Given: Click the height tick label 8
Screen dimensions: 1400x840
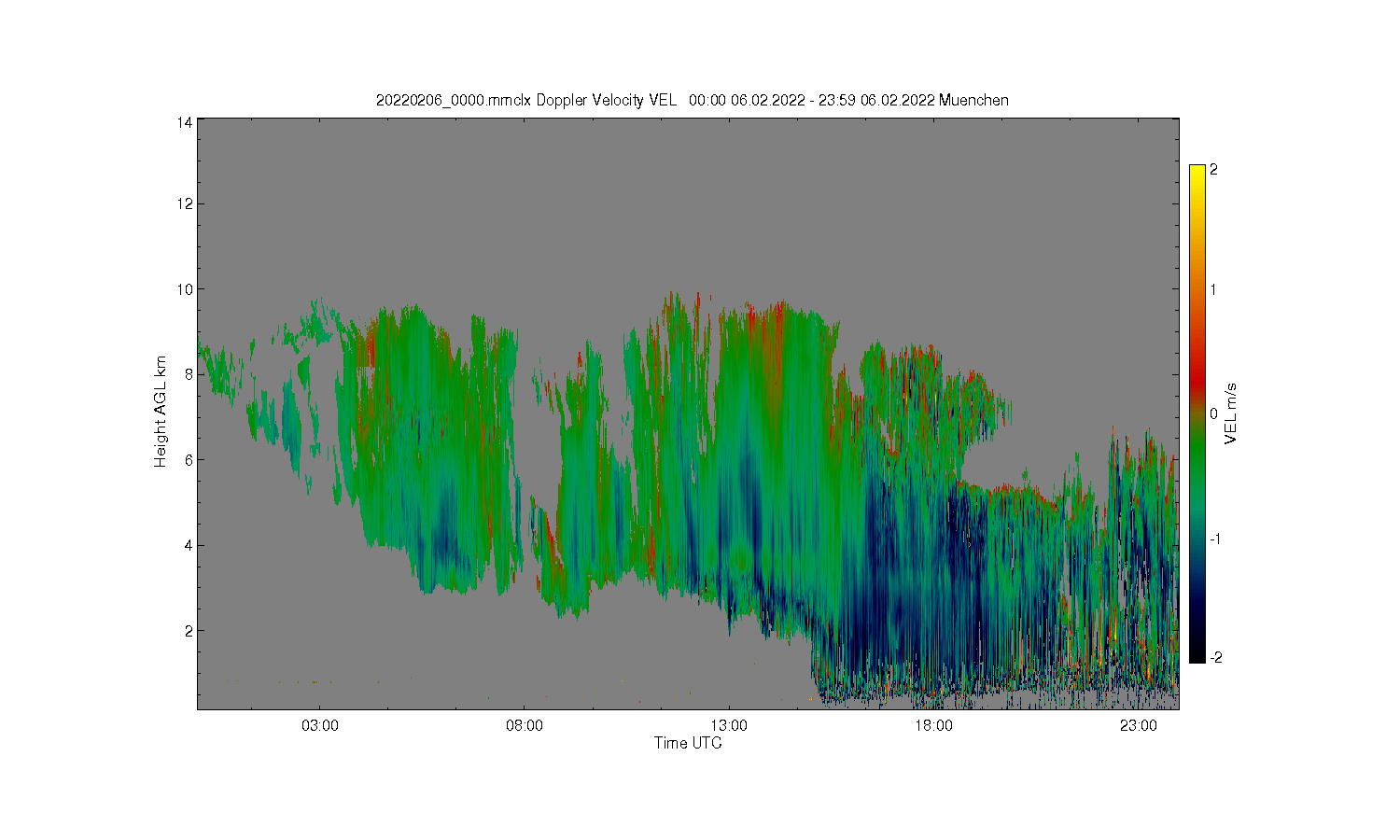Looking at the screenshot, I should point(189,374).
